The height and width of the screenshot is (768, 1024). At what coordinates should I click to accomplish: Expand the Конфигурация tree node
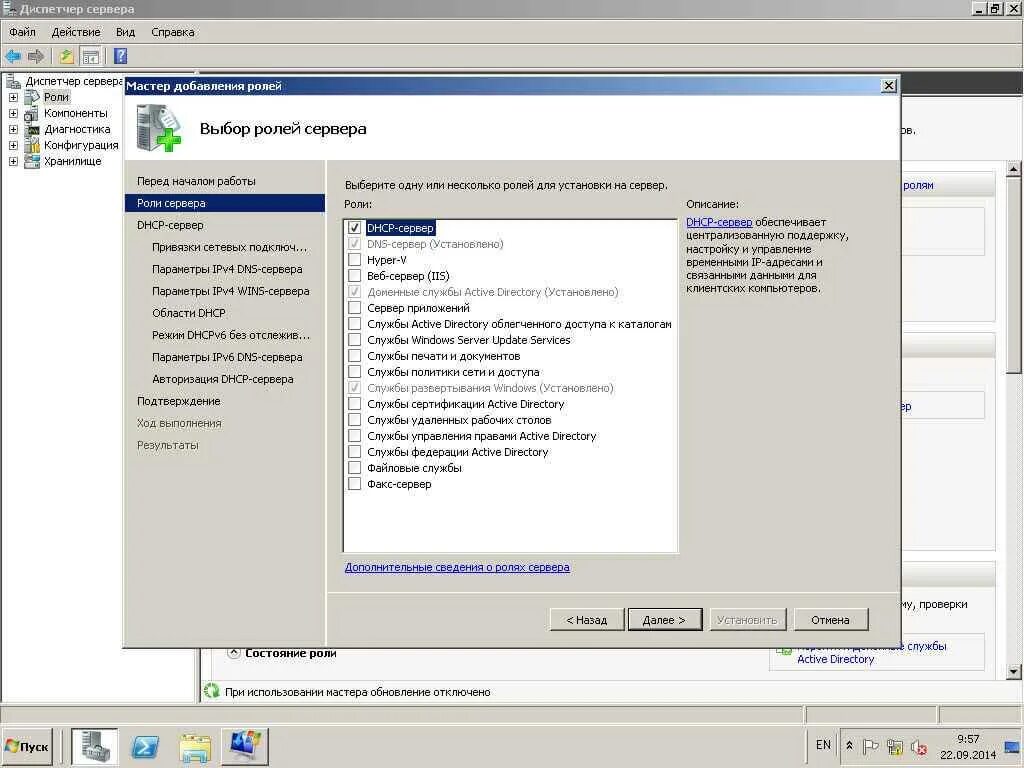click(x=13, y=145)
